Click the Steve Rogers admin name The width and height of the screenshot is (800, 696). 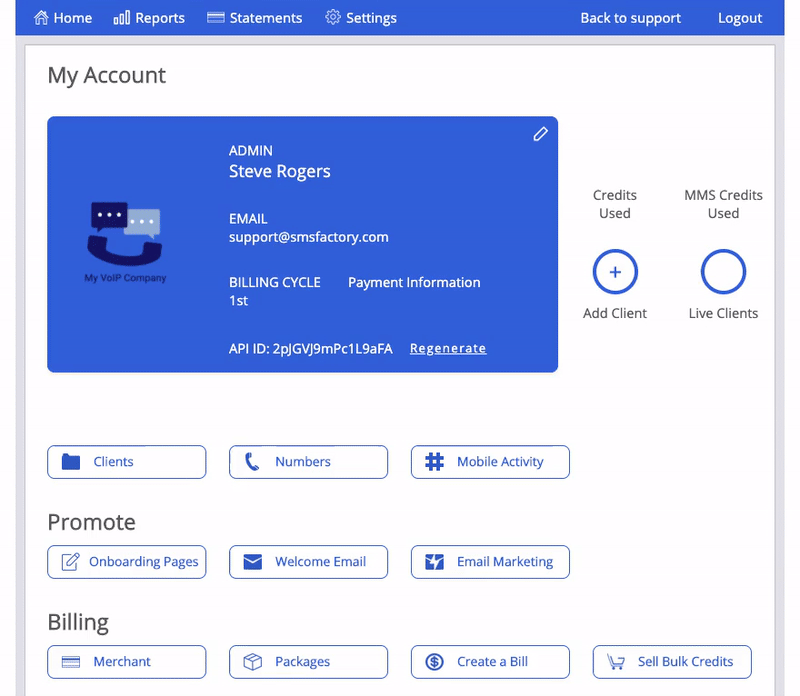[x=280, y=171]
